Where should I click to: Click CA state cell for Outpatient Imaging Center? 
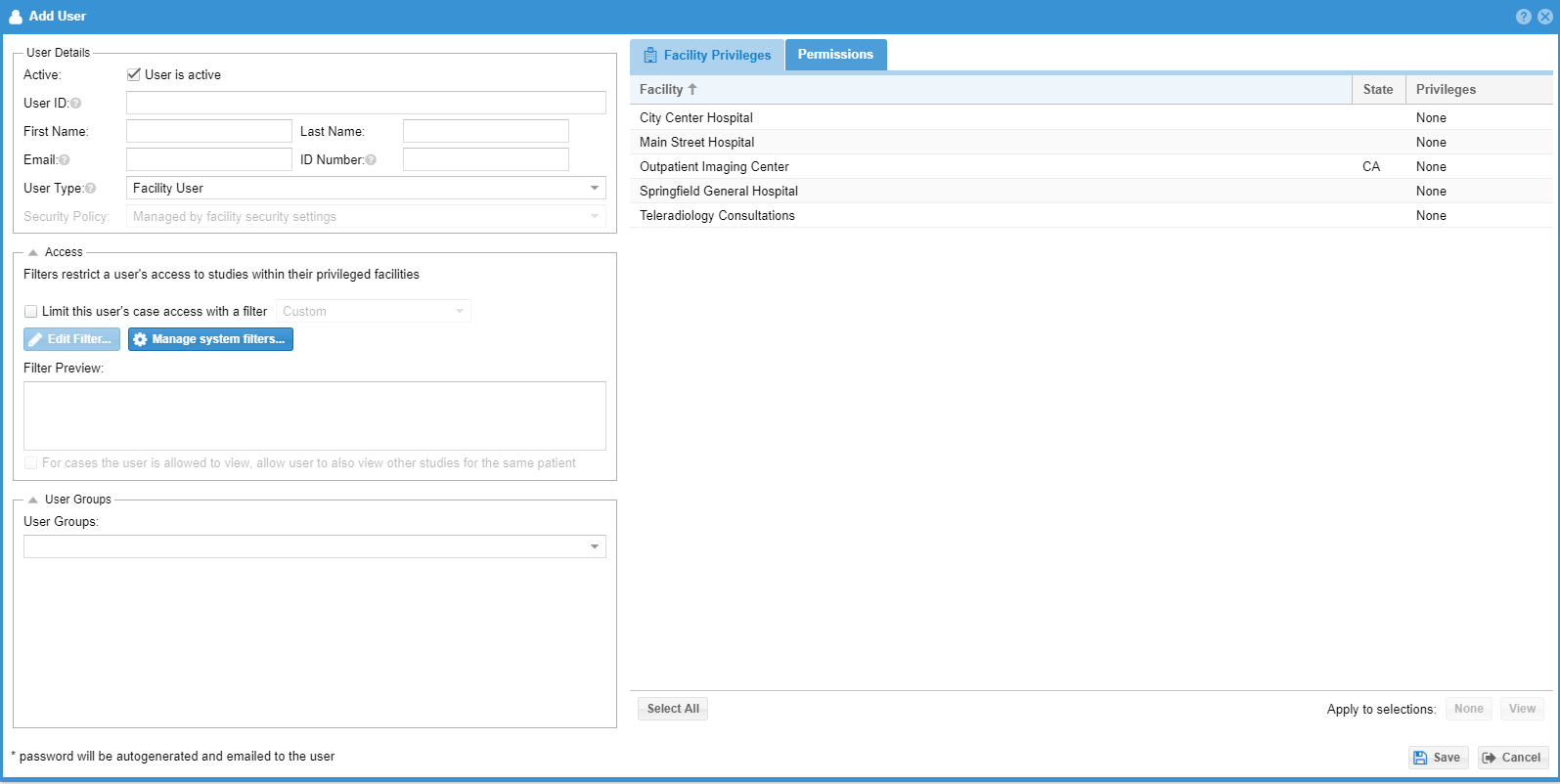point(1371,166)
